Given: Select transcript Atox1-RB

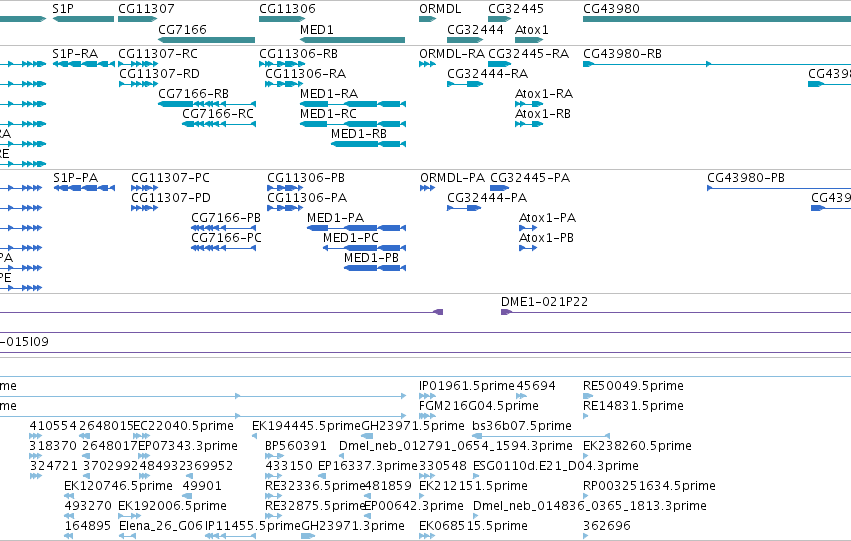Looking at the screenshot, I should 529,124.
